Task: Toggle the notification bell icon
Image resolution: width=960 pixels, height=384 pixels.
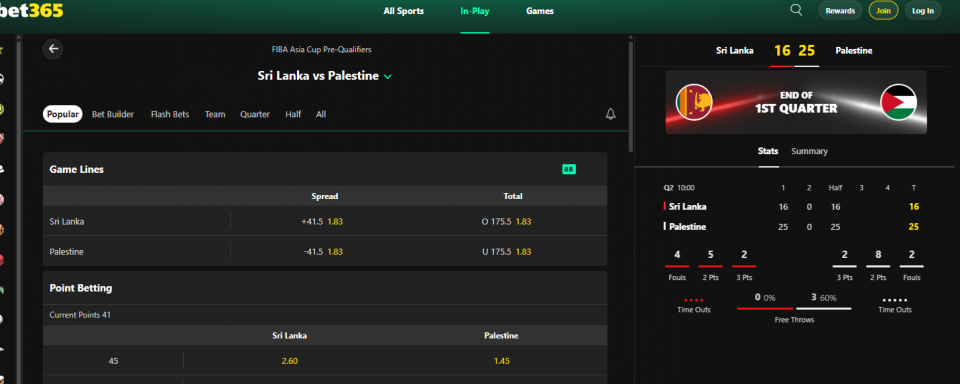Action: click(x=610, y=114)
